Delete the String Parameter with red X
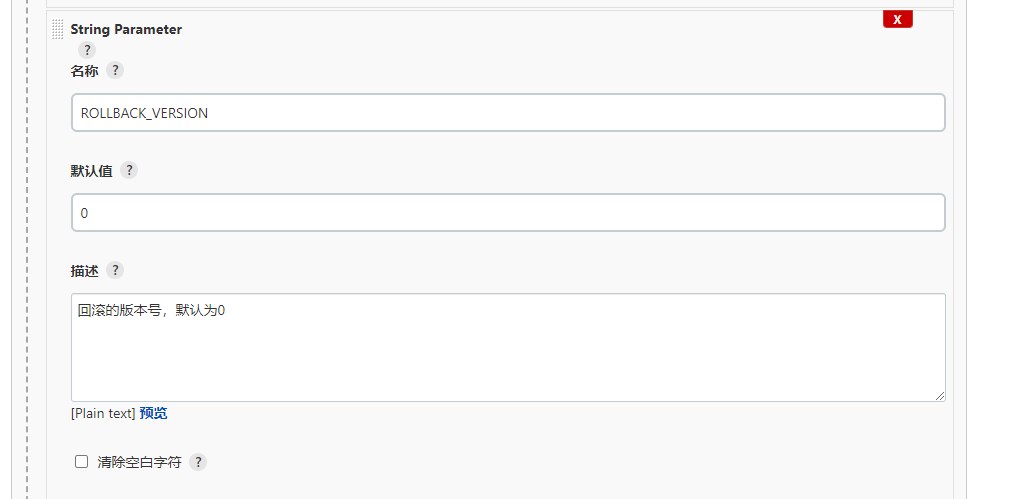The image size is (1023, 499). (x=898, y=20)
